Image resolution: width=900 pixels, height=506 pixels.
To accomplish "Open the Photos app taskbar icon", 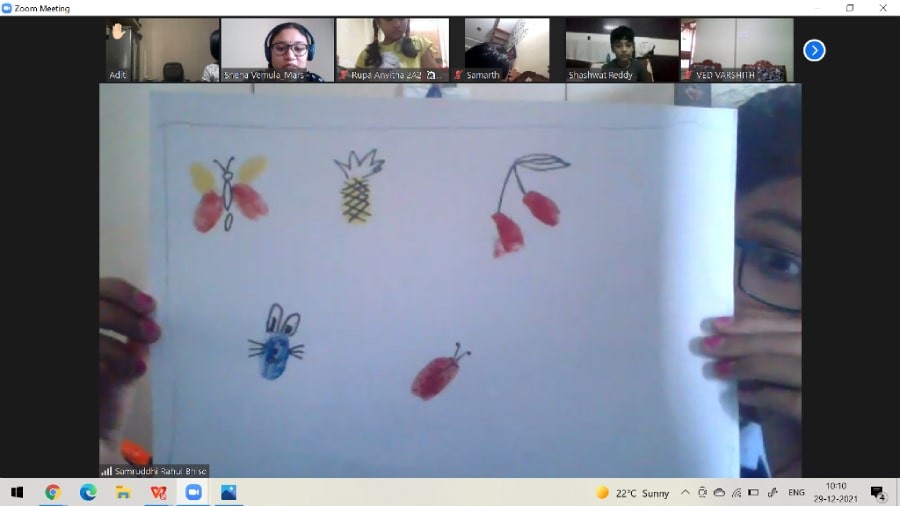I will pyautogui.click(x=228, y=492).
